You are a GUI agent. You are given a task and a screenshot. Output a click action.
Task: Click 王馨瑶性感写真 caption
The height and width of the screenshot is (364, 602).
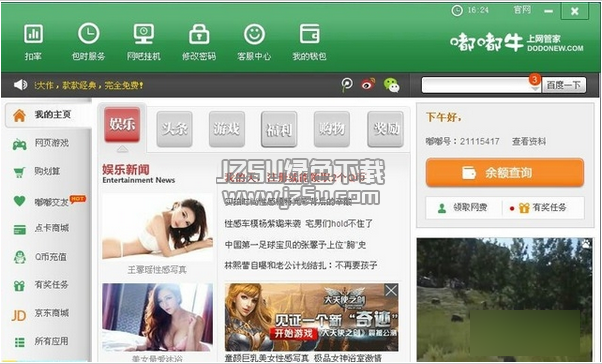(x=157, y=270)
